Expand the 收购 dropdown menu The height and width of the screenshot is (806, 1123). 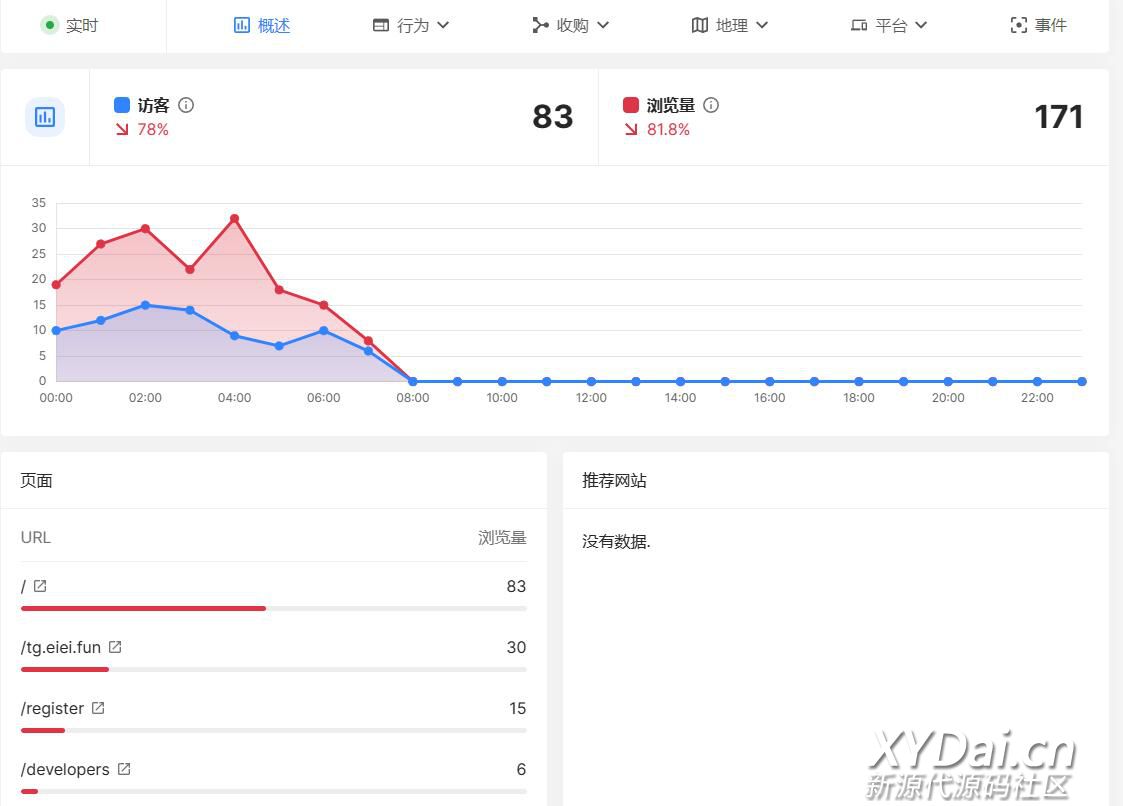coord(571,25)
